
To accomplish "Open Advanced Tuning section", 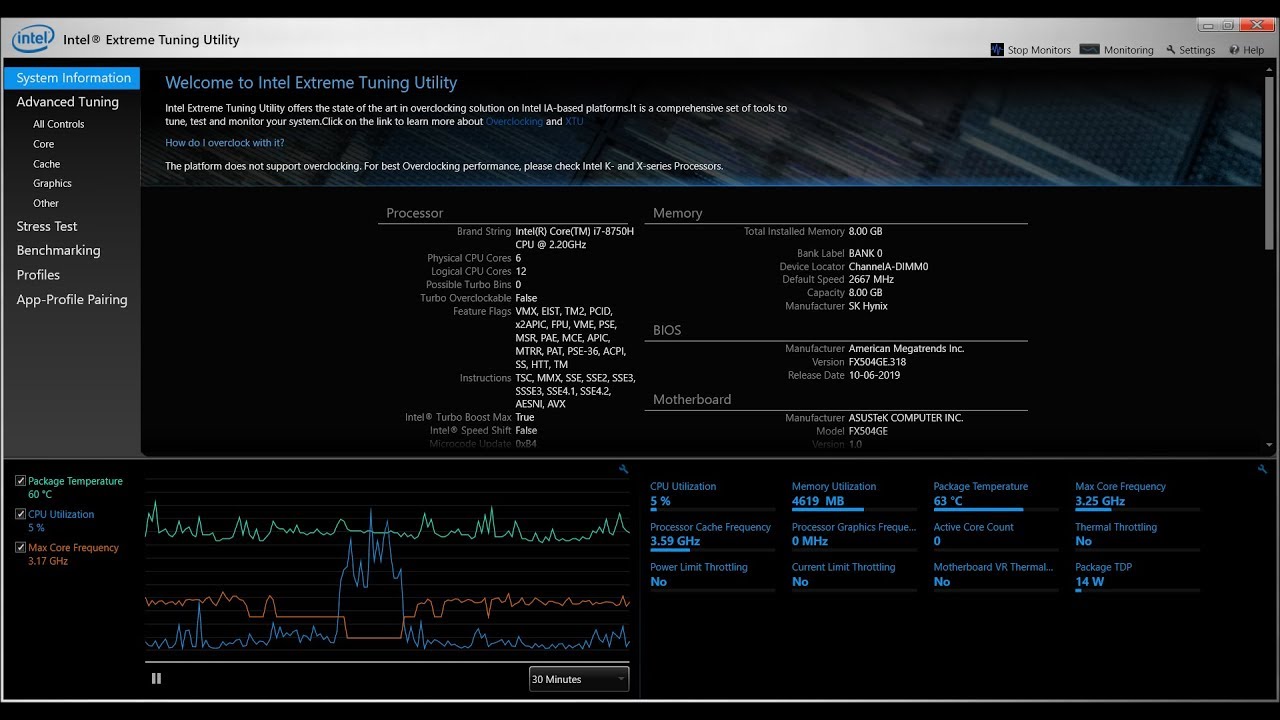I will tap(68, 102).
